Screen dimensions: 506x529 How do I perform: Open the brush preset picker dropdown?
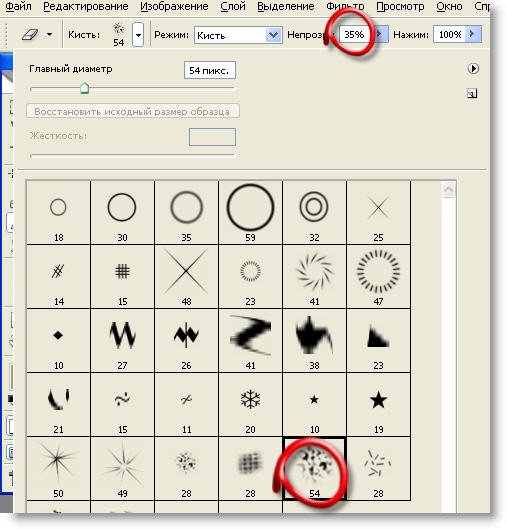[138, 34]
